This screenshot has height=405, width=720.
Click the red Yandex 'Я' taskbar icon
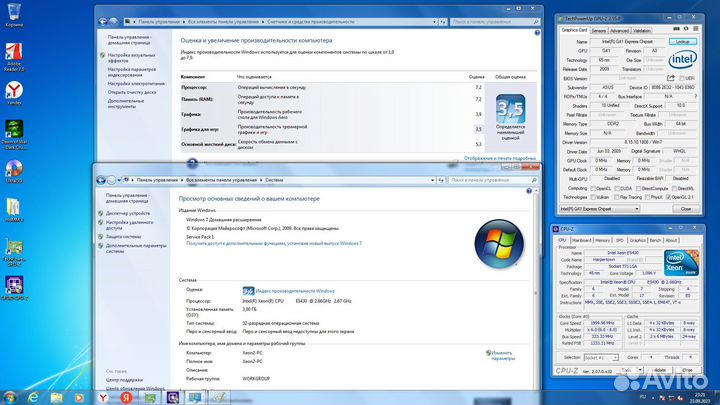tap(127, 398)
